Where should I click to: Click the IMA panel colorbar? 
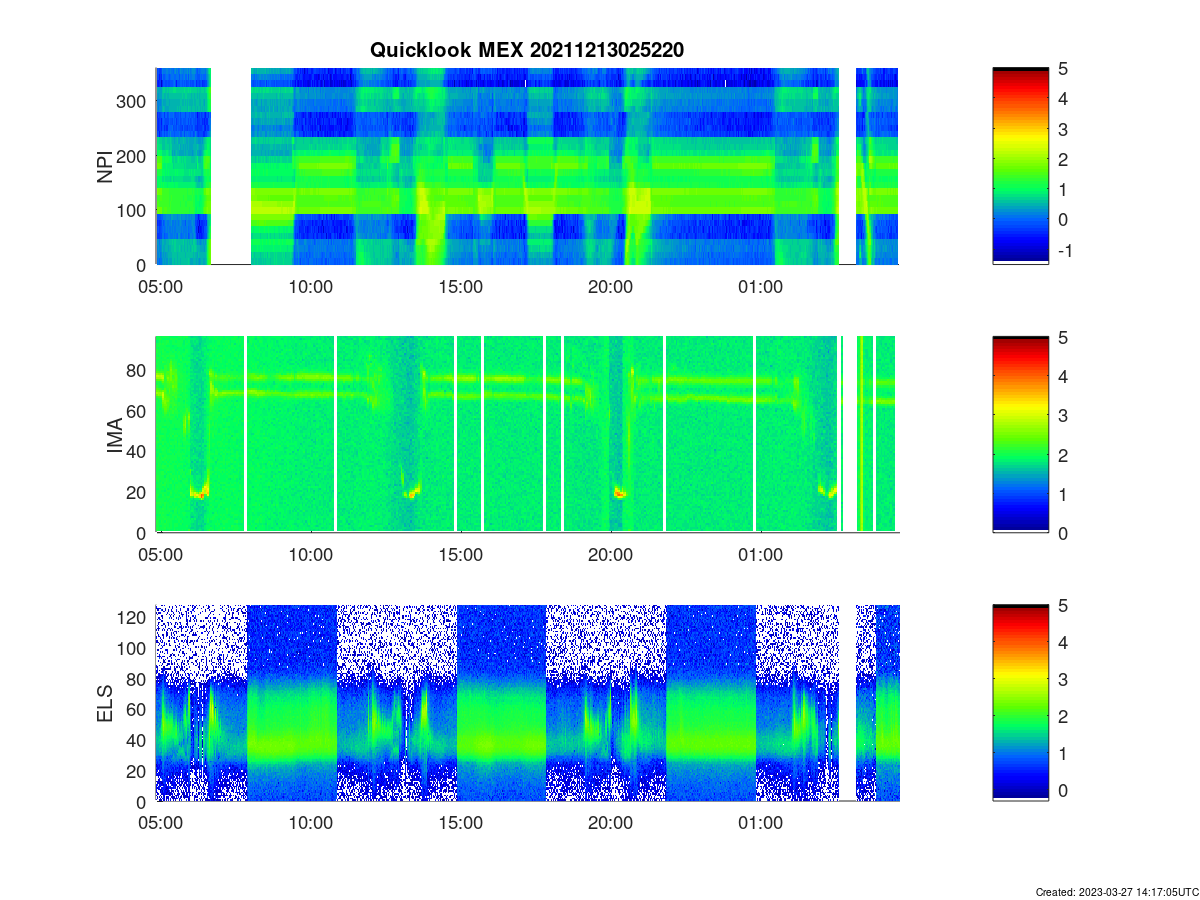1020,434
